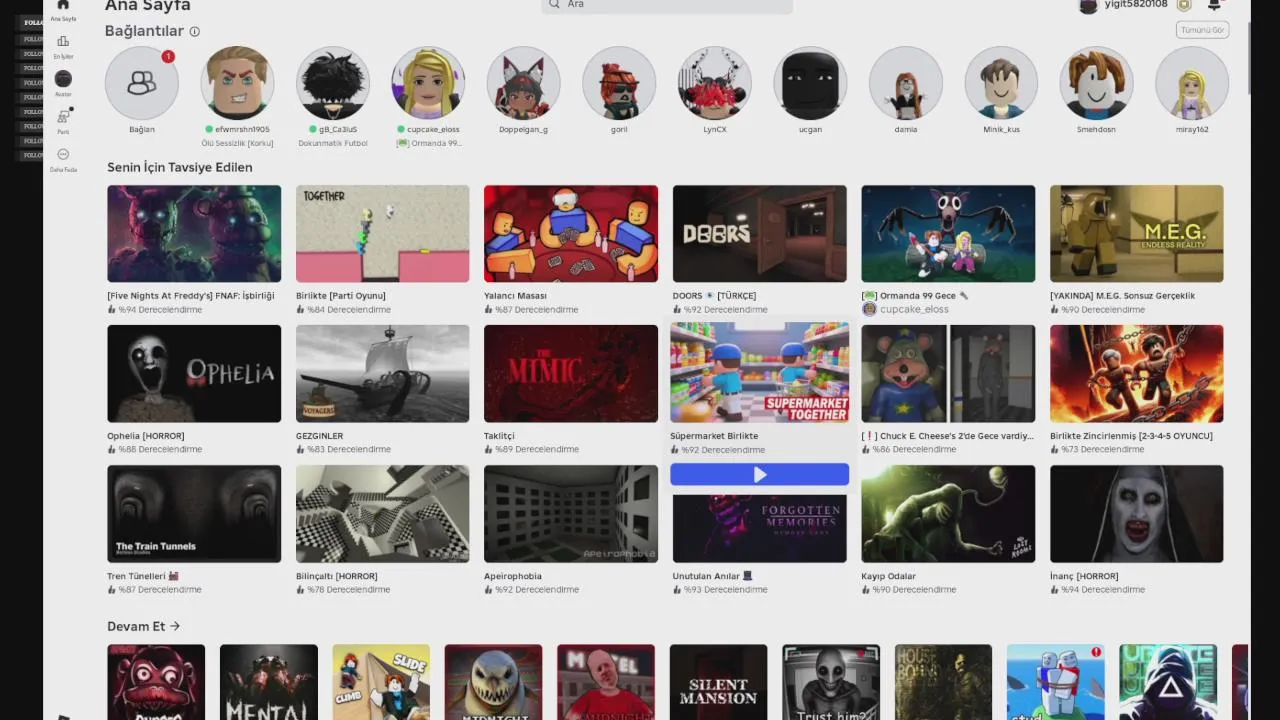The width and height of the screenshot is (1280, 720).
Task: Open ucgan's avatar
Action: 810,83
